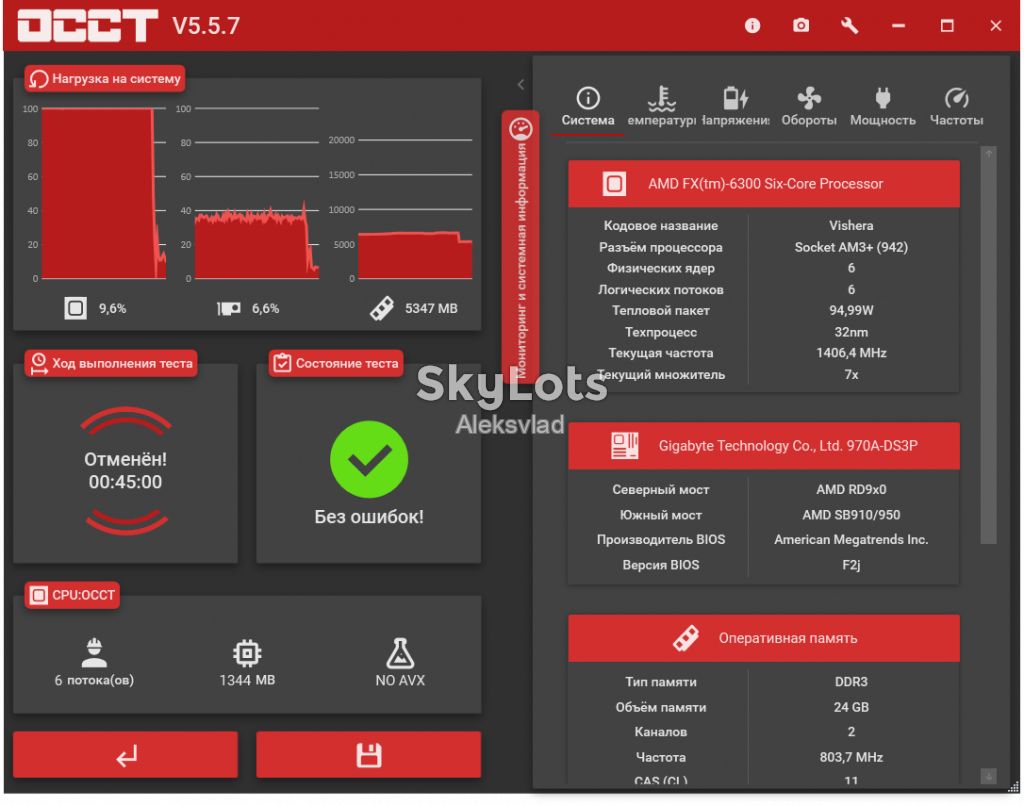
Task: Click the vertical monitoring and system info tab
Action: (x=520, y=248)
